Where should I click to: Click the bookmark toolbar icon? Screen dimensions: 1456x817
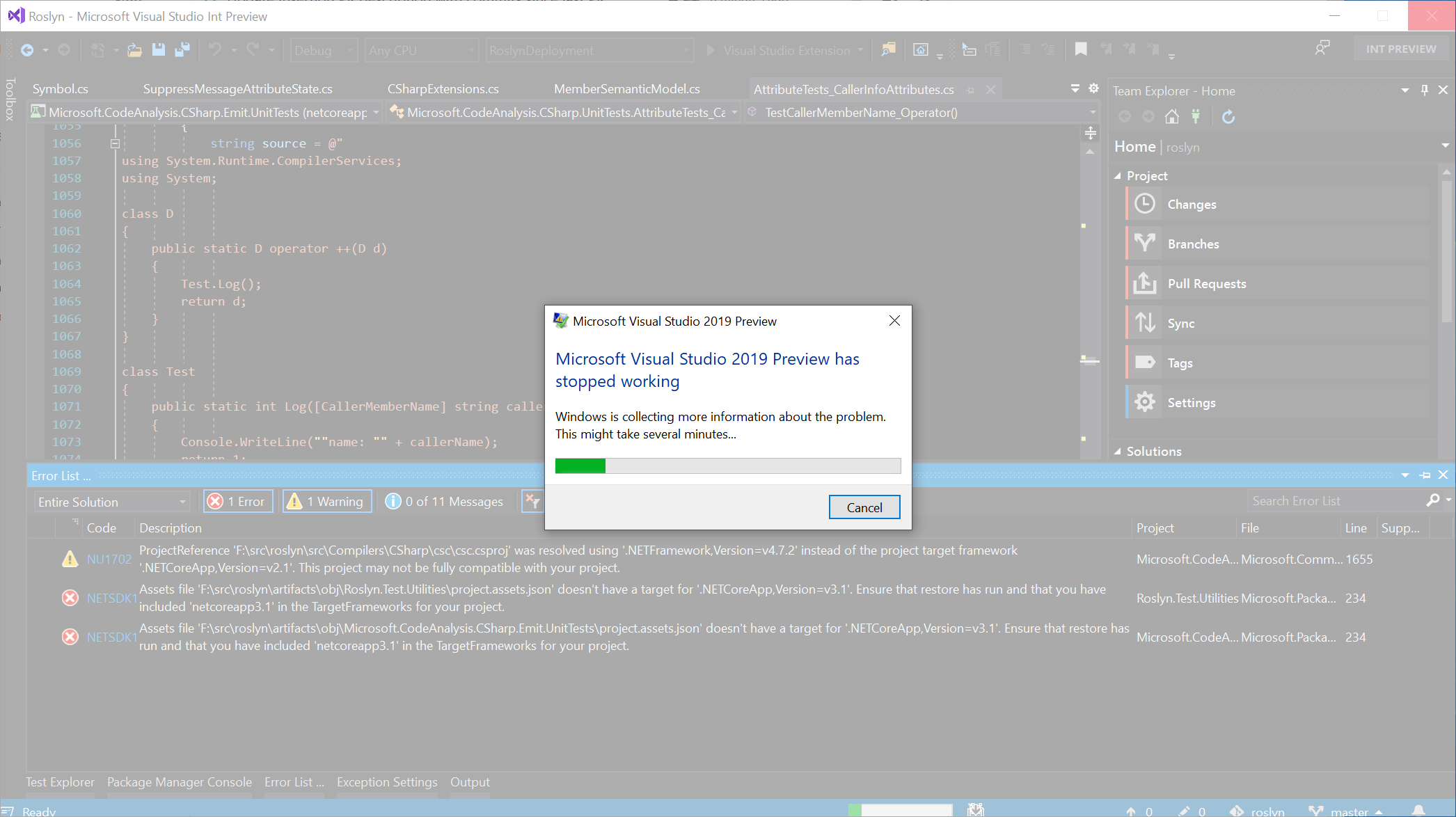1081,49
